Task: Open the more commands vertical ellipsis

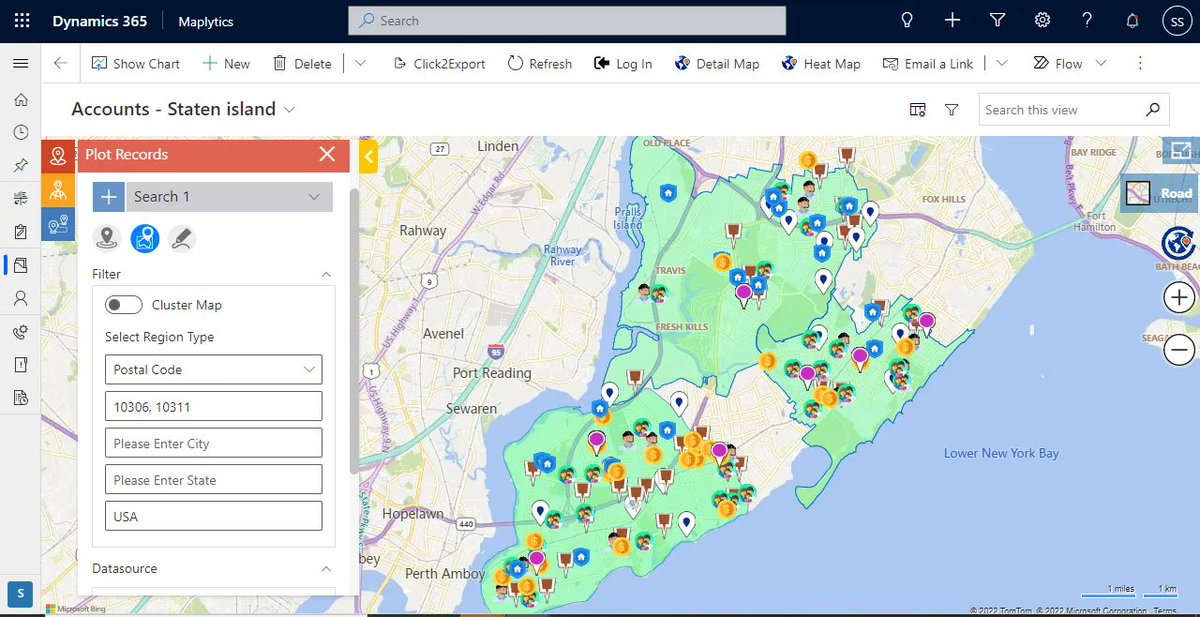Action: click(x=1140, y=63)
